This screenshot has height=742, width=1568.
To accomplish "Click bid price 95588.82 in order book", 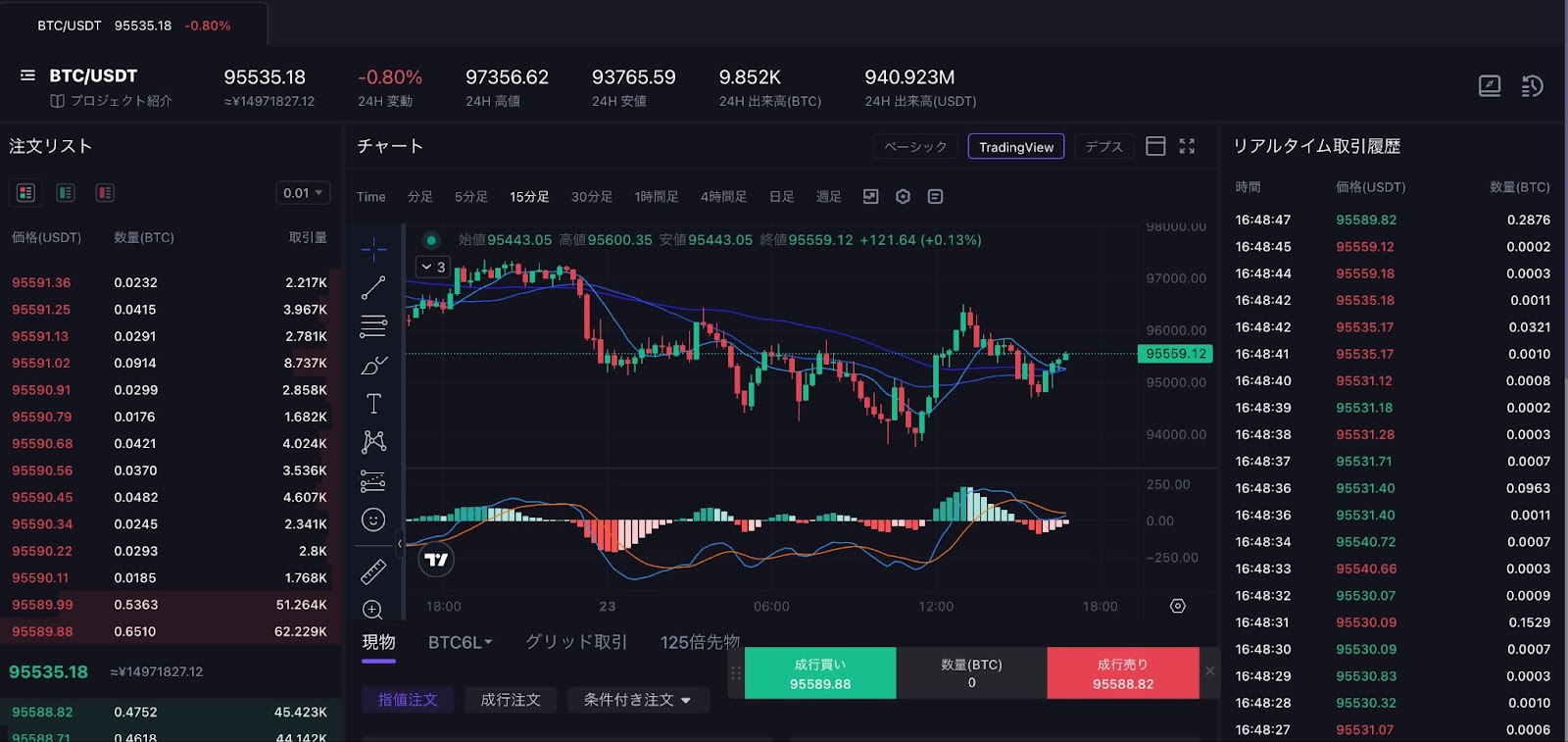I will 42,713.
